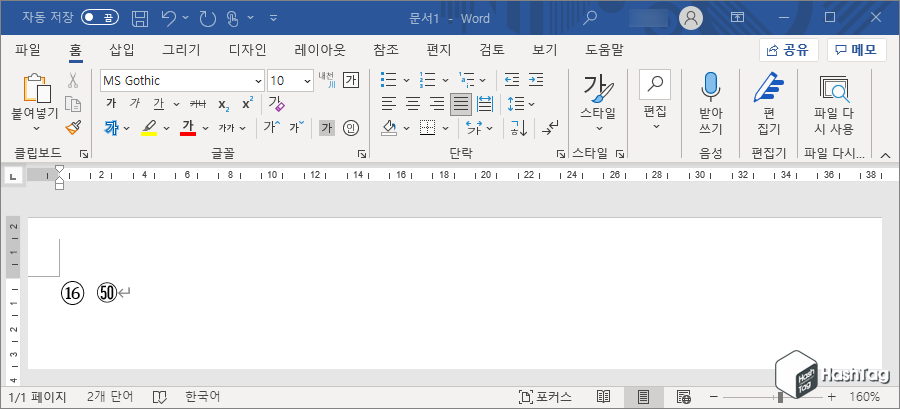The height and width of the screenshot is (409, 900).
Task: Toggle the AutoSave switch
Action: [100, 18]
